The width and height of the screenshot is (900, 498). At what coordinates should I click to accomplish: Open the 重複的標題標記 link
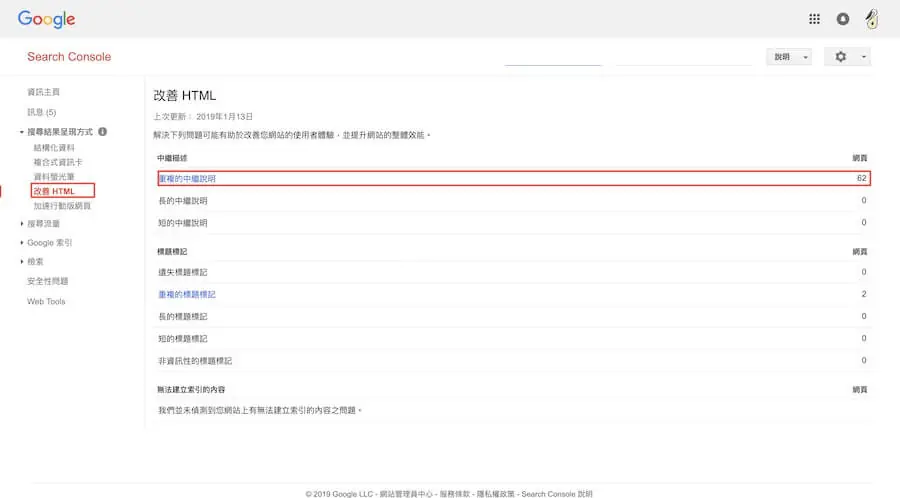[187, 294]
